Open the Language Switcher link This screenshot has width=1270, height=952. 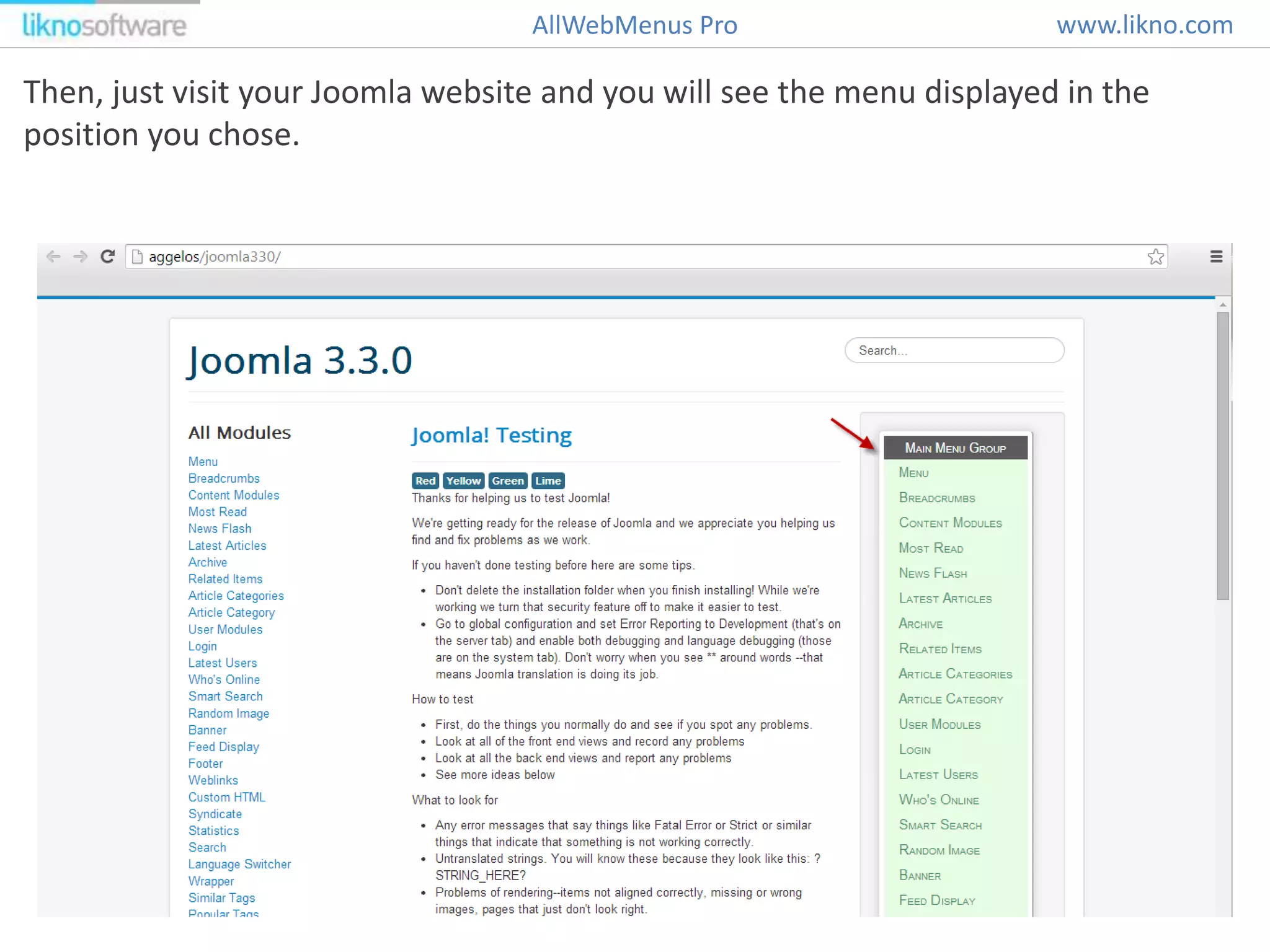pyautogui.click(x=240, y=865)
